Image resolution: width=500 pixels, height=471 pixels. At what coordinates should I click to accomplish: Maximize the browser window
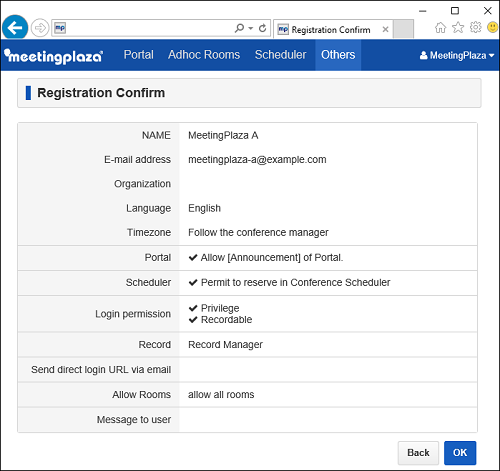click(455, 11)
